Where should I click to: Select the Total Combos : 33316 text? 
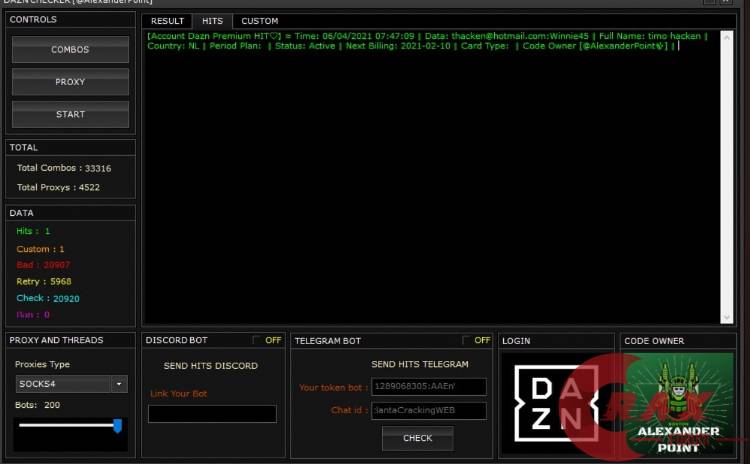(64, 168)
